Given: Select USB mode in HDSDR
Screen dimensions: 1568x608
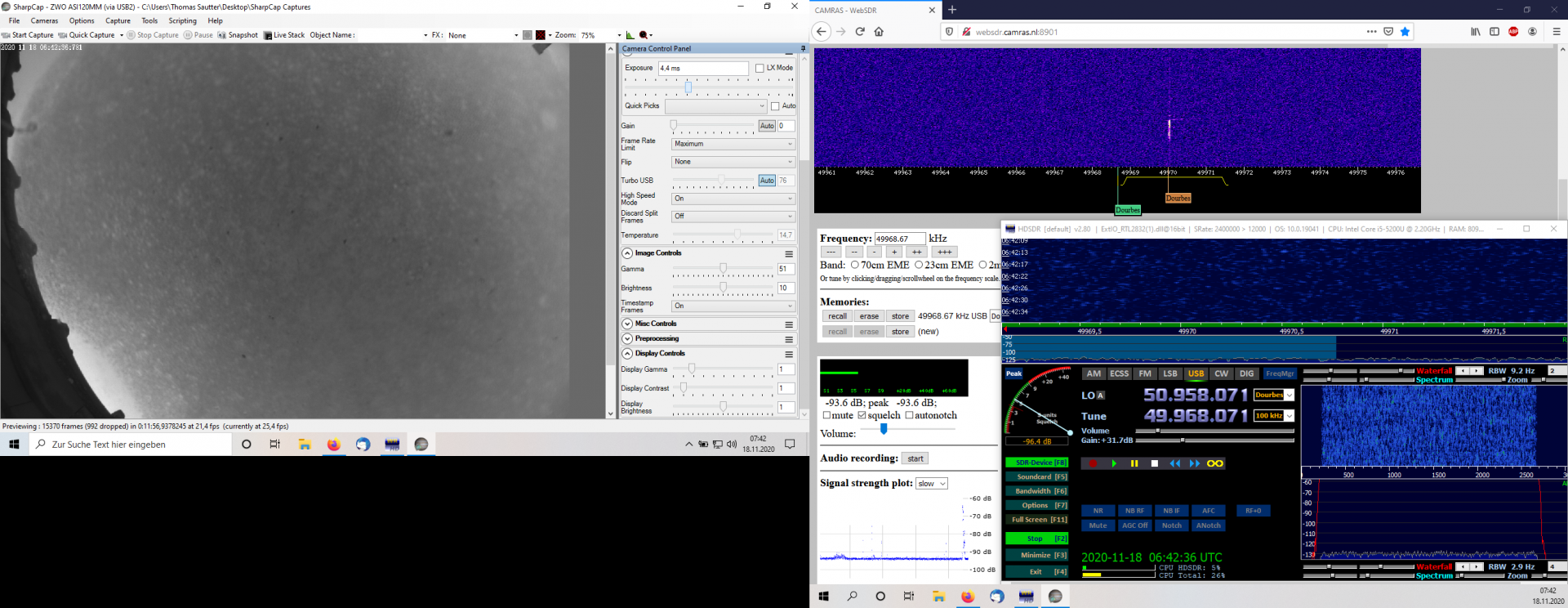Looking at the screenshot, I should coord(1196,373).
